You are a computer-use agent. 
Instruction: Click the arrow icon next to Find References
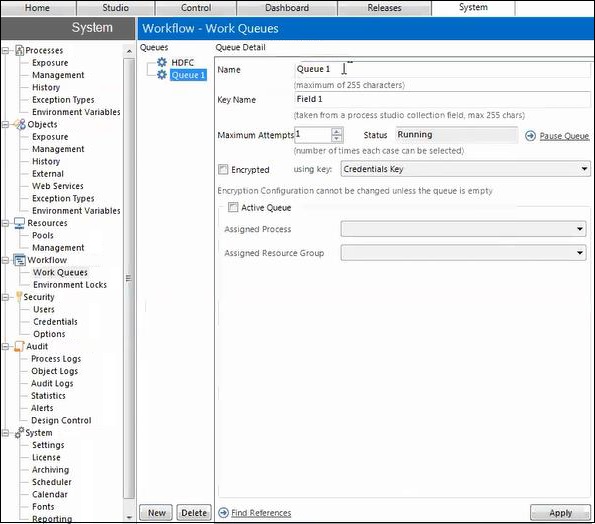pos(224,513)
